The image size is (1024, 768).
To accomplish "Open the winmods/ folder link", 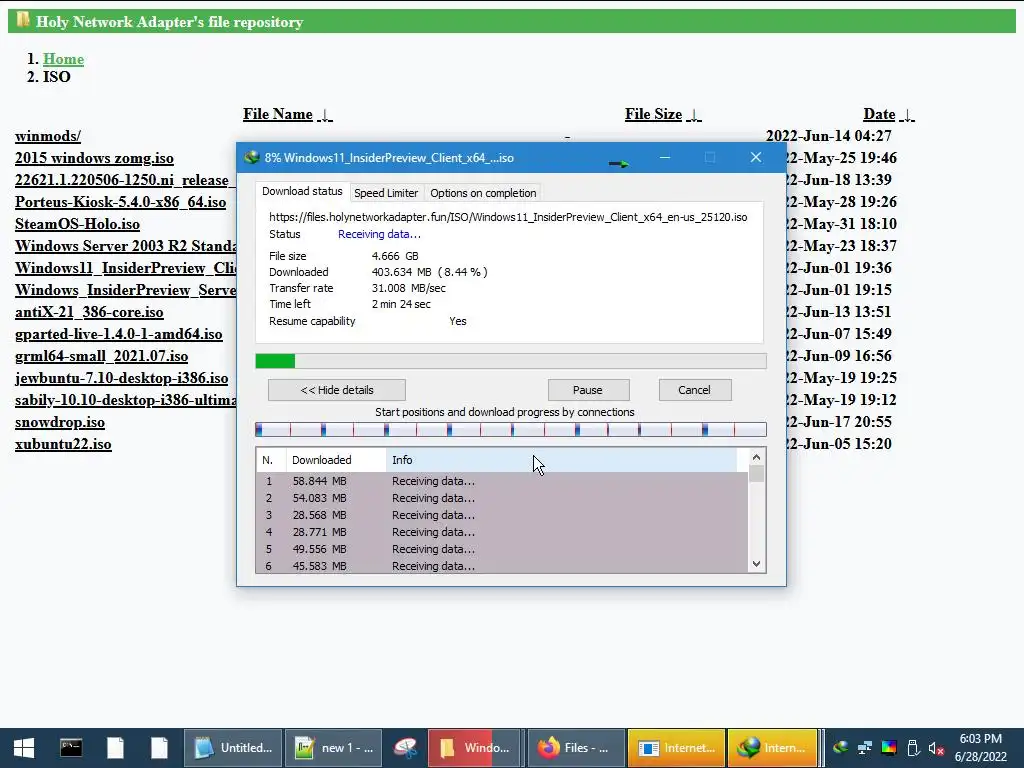I will (48, 136).
